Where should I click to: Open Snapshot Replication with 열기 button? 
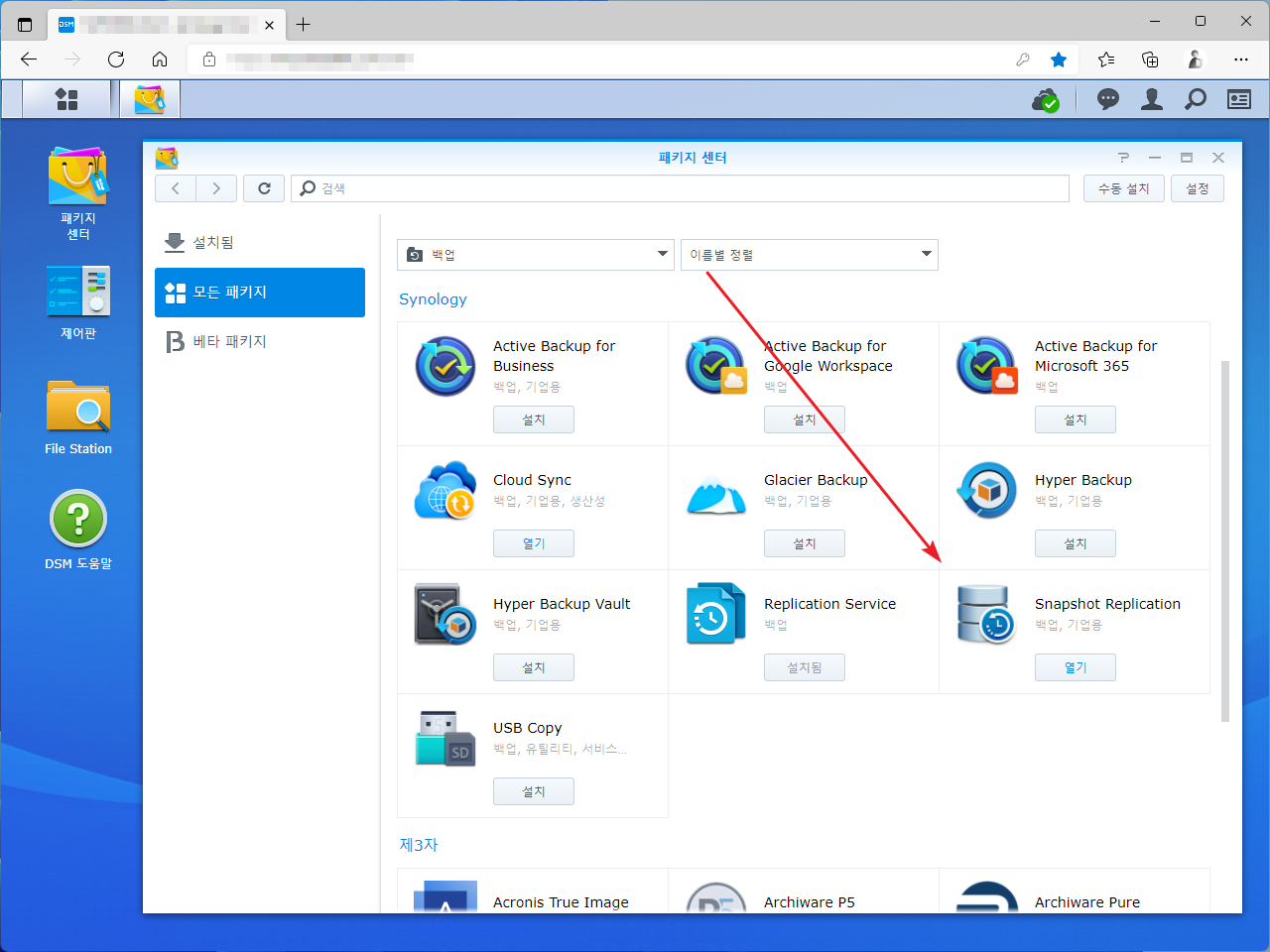pyautogui.click(x=1076, y=667)
